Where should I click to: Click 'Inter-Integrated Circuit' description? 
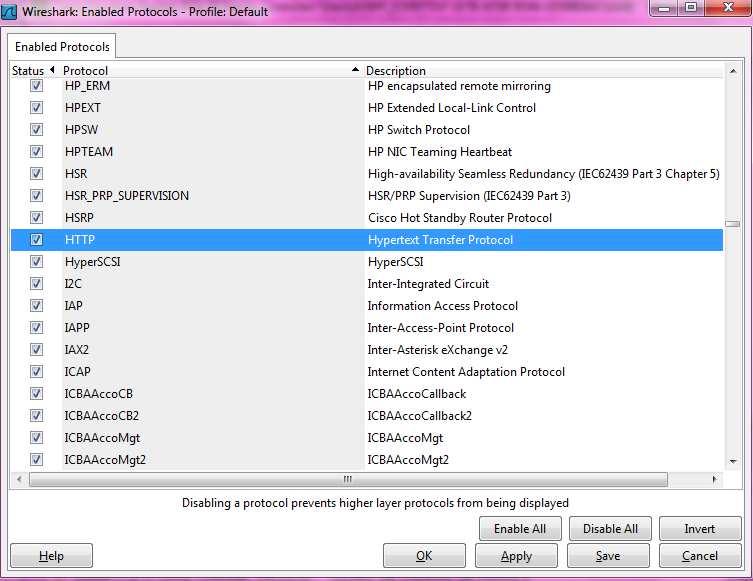(428, 284)
